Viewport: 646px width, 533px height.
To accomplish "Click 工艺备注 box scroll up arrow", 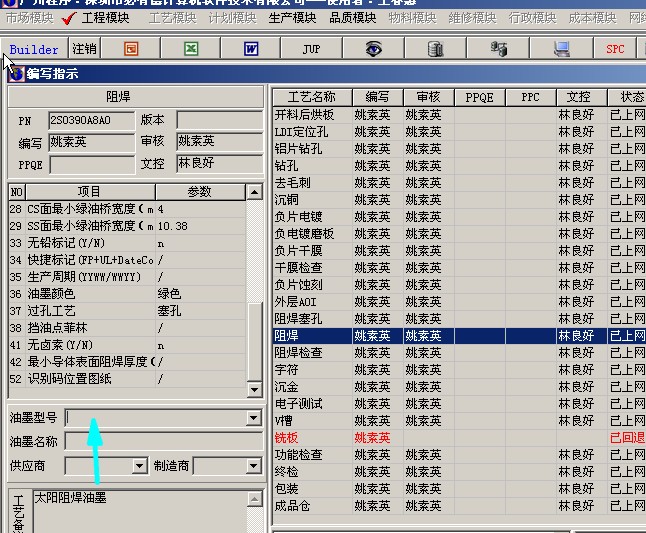I will (255, 499).
